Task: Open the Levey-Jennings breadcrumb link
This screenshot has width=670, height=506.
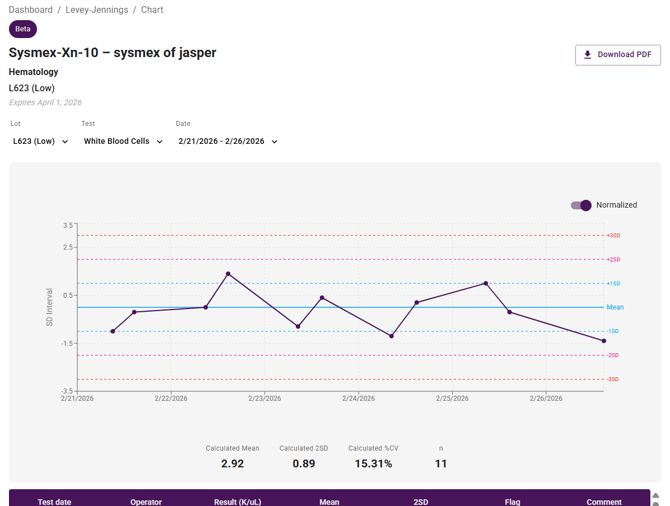Action: [98, 10]
